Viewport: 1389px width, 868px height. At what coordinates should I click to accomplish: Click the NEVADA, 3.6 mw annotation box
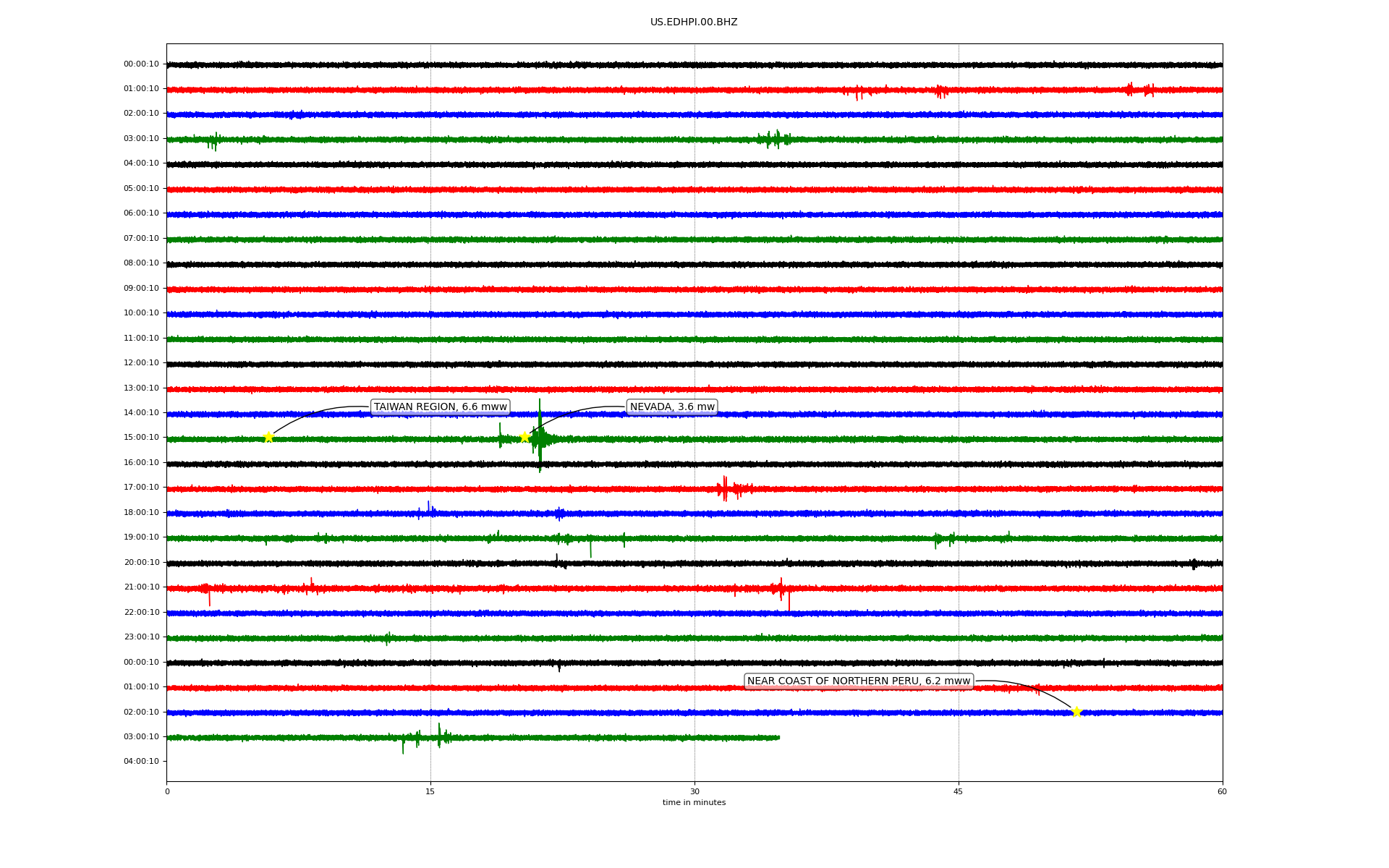(672, 407)
